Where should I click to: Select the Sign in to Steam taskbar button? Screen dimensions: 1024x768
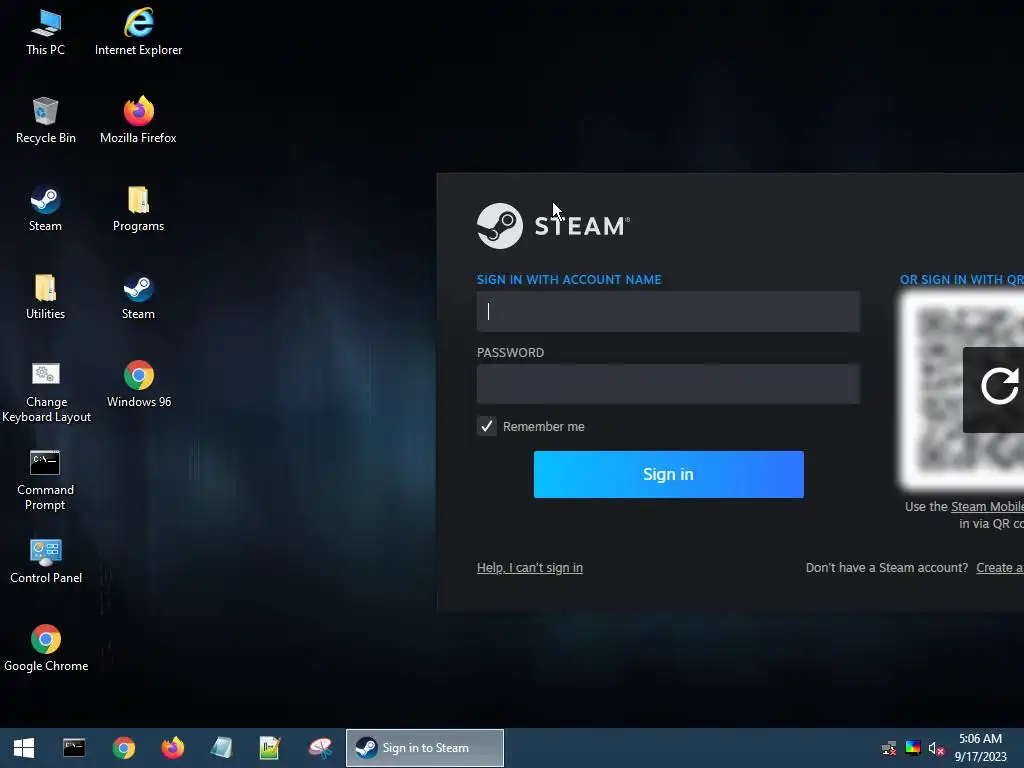click(x=425, y=748)
